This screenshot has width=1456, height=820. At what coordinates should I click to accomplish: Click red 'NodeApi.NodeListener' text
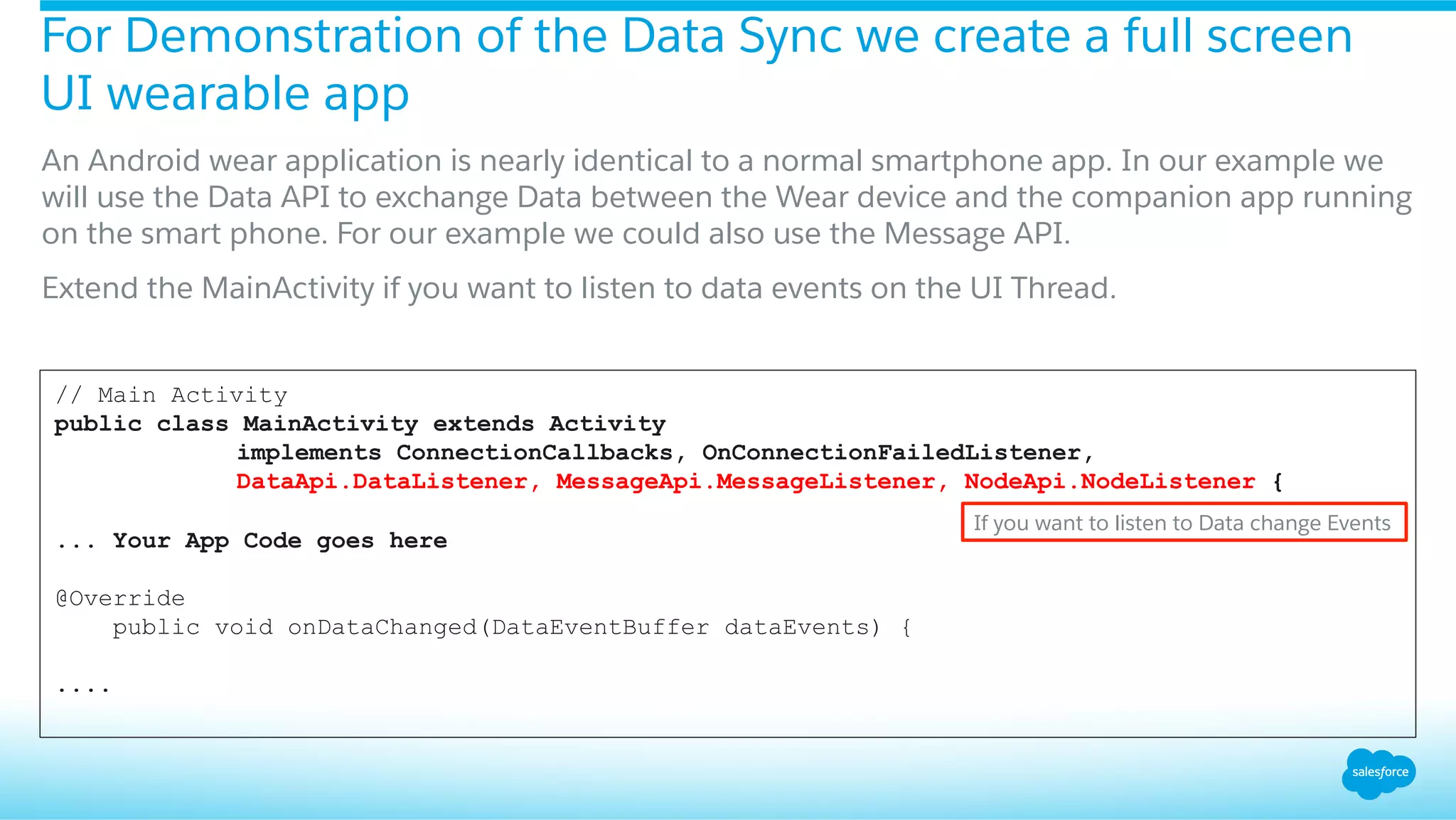pos(1109,482)
